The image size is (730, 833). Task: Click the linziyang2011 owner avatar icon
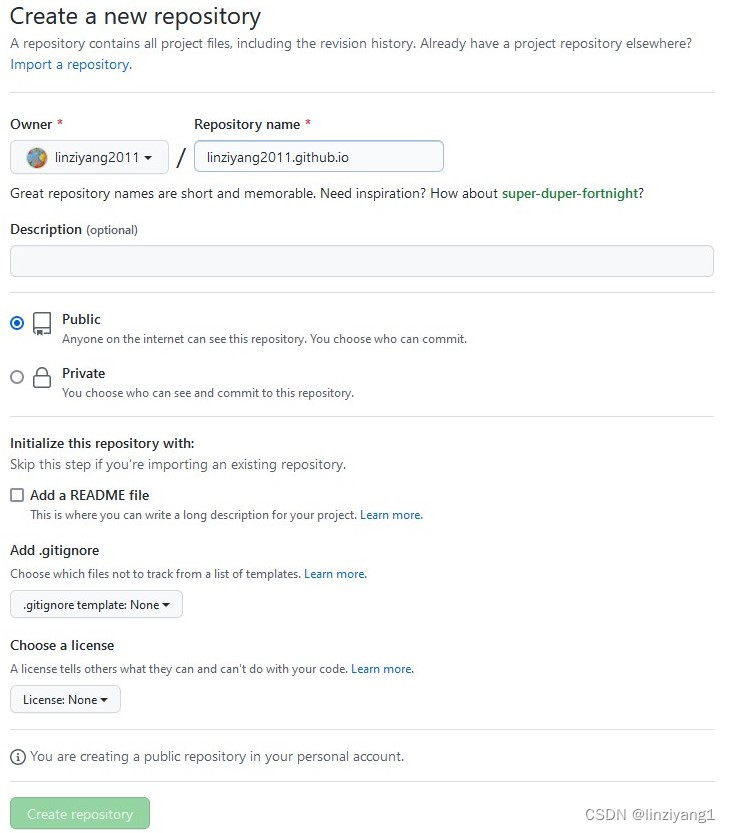pos(36,158)
